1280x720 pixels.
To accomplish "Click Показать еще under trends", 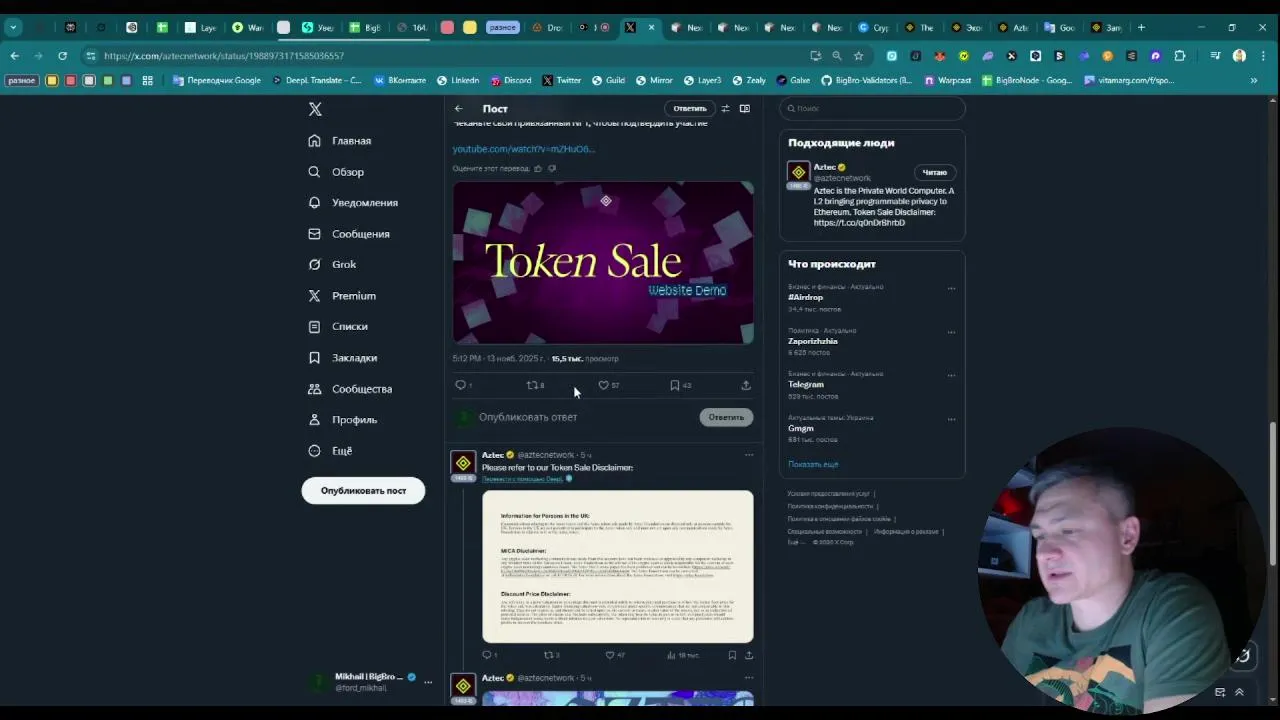I will tap(813, 464).
